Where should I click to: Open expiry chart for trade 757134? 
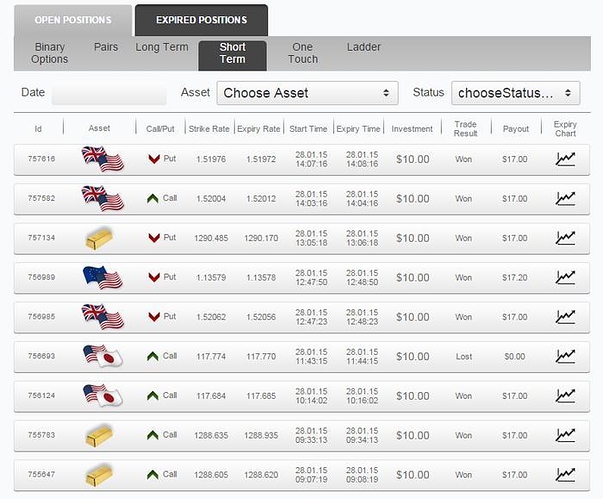pos(565,238)
